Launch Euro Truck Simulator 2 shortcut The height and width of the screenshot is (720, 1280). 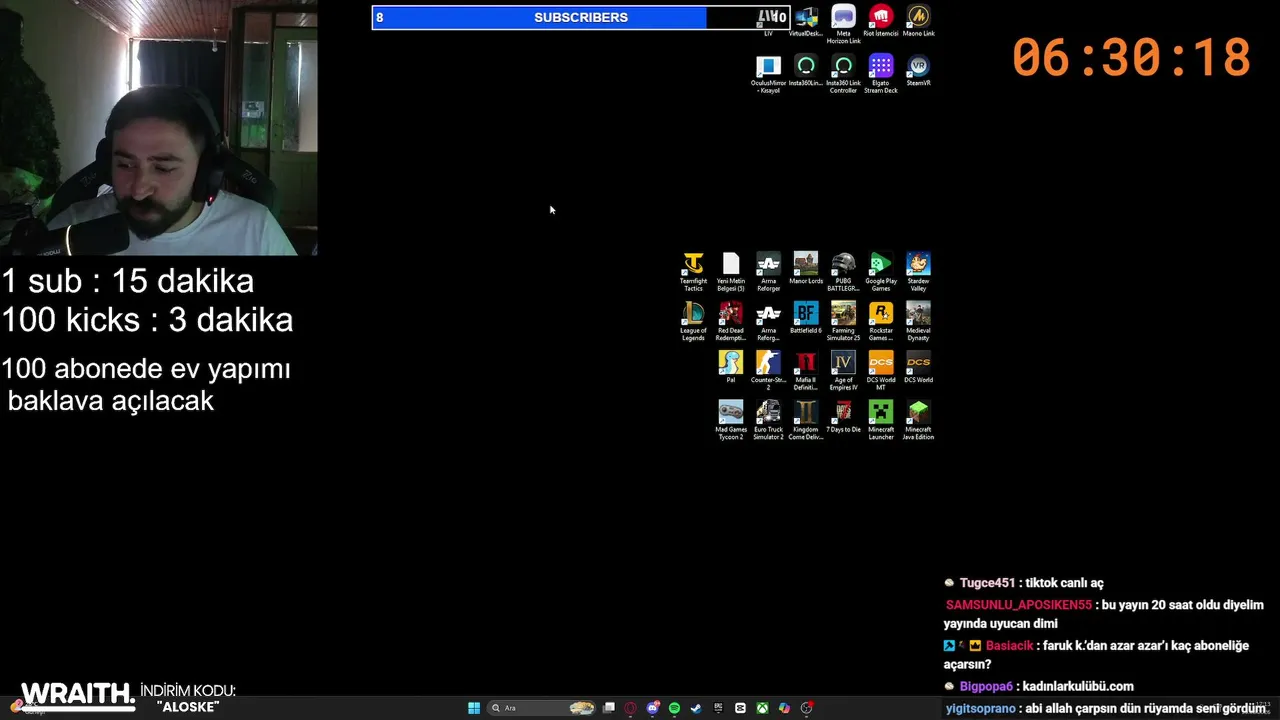coord(768,420)
